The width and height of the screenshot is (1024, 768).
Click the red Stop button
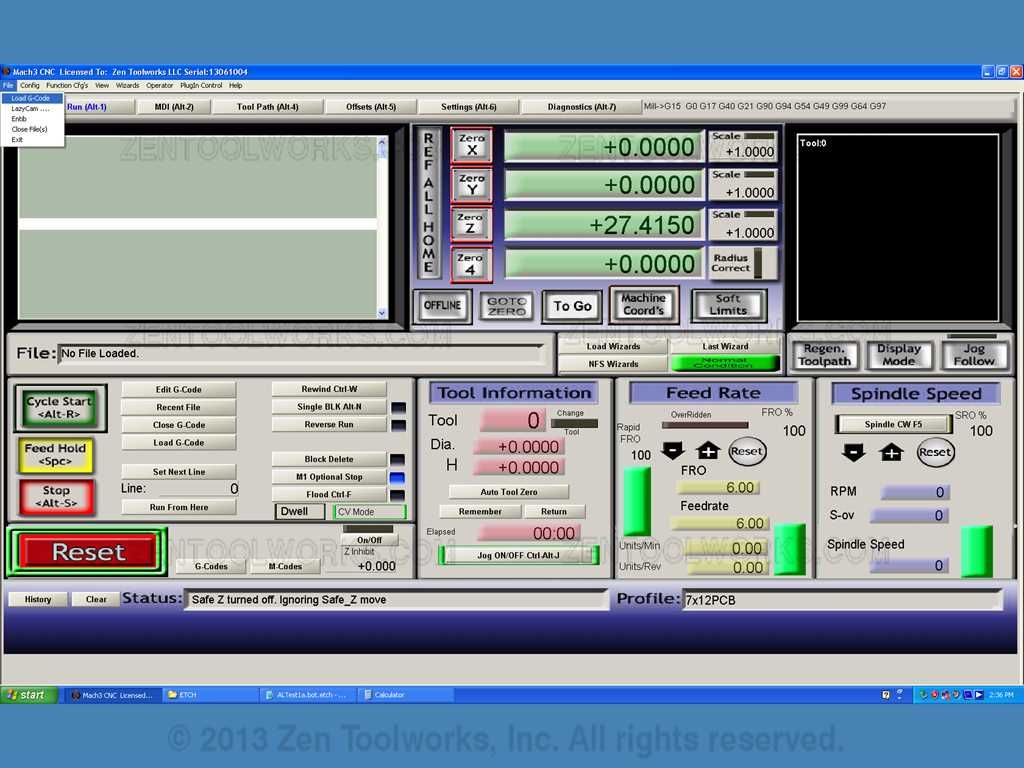(56, 497)
